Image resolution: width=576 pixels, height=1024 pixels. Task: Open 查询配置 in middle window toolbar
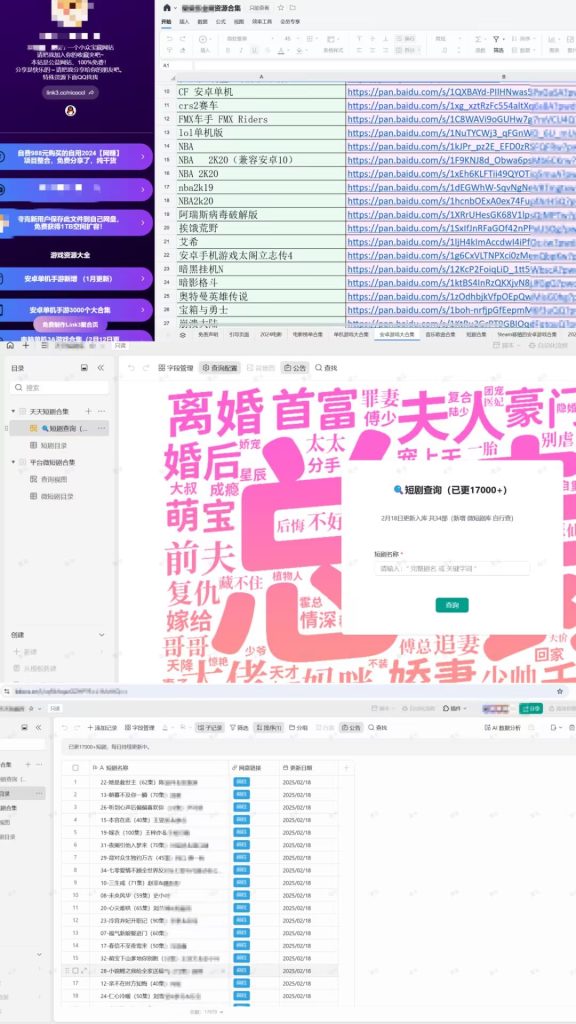tap(219, 368)
